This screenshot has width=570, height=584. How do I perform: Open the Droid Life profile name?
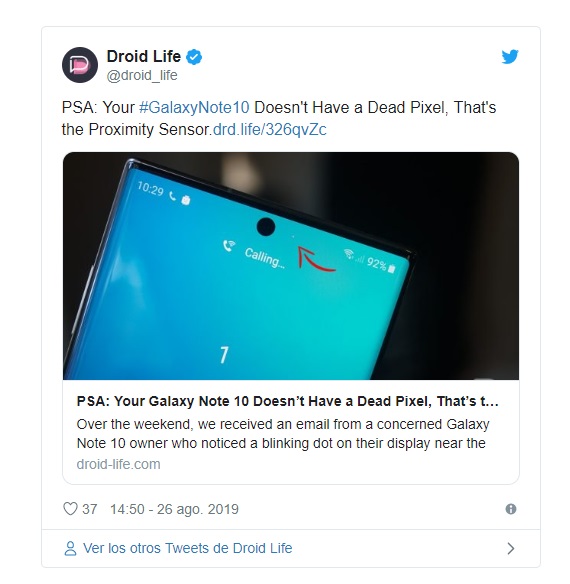(144, 57)
